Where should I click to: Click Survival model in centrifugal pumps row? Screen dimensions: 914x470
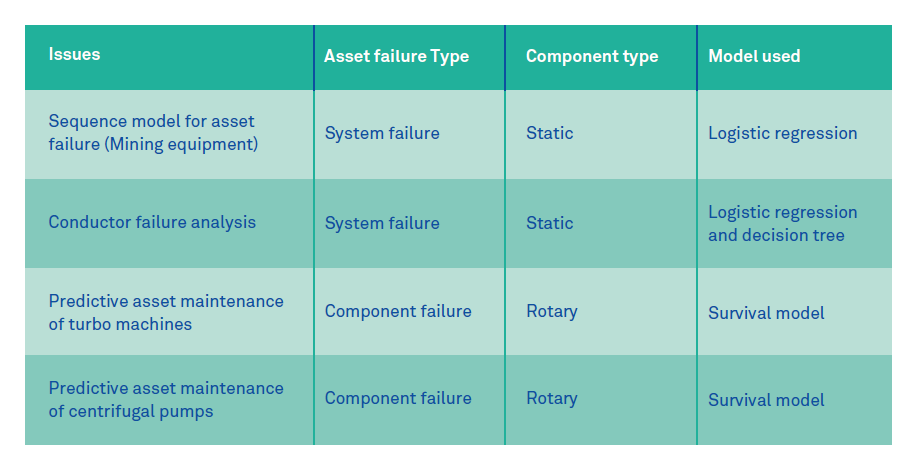(x=767, y=401)
